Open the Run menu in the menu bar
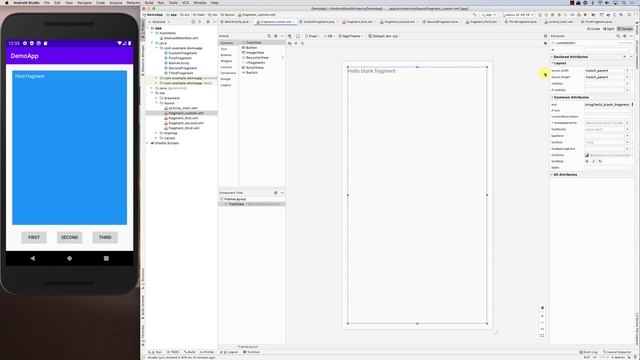 pos(161,2)
